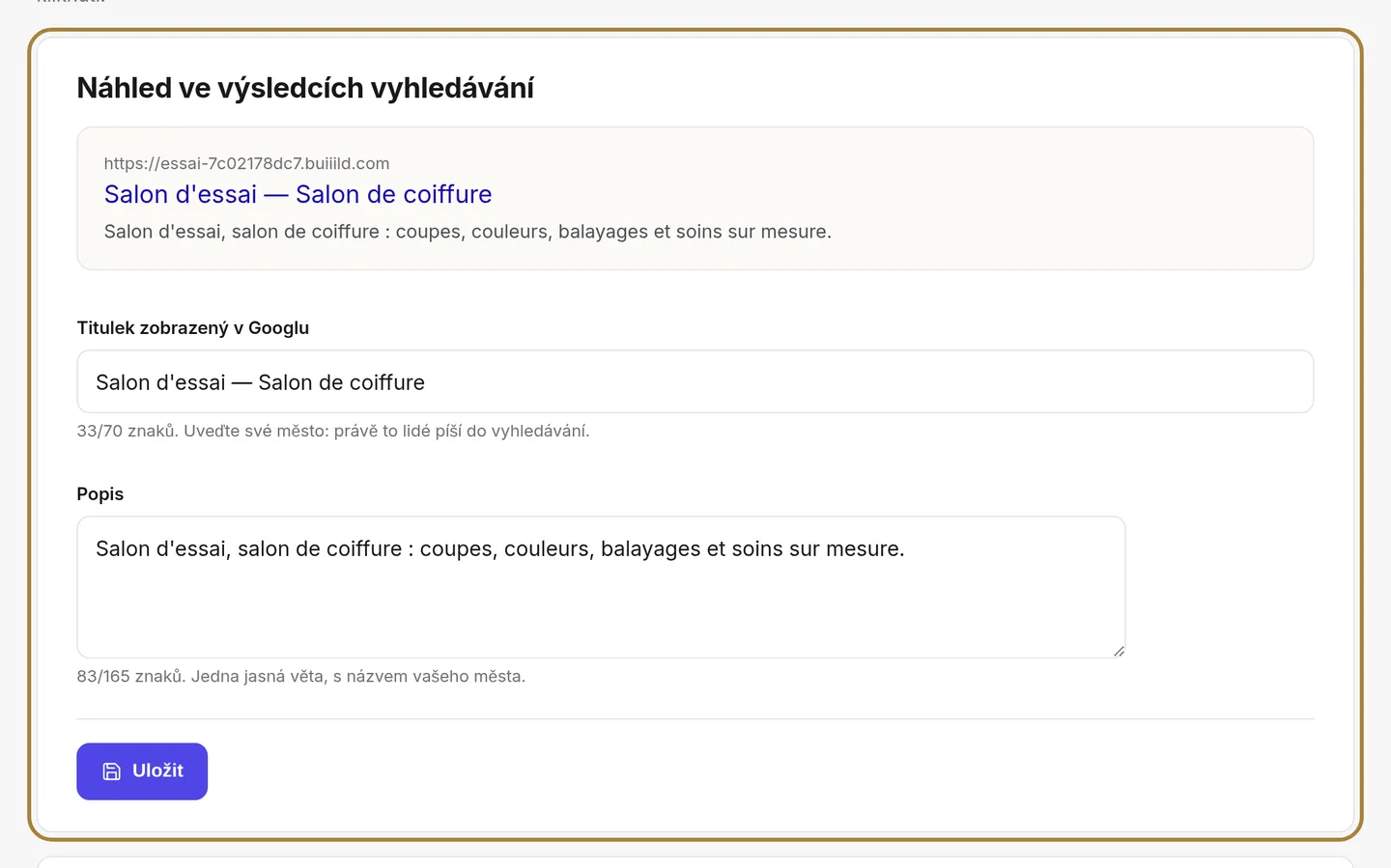Open the blue Salon d'essai preview title link

tap(298, 194)
